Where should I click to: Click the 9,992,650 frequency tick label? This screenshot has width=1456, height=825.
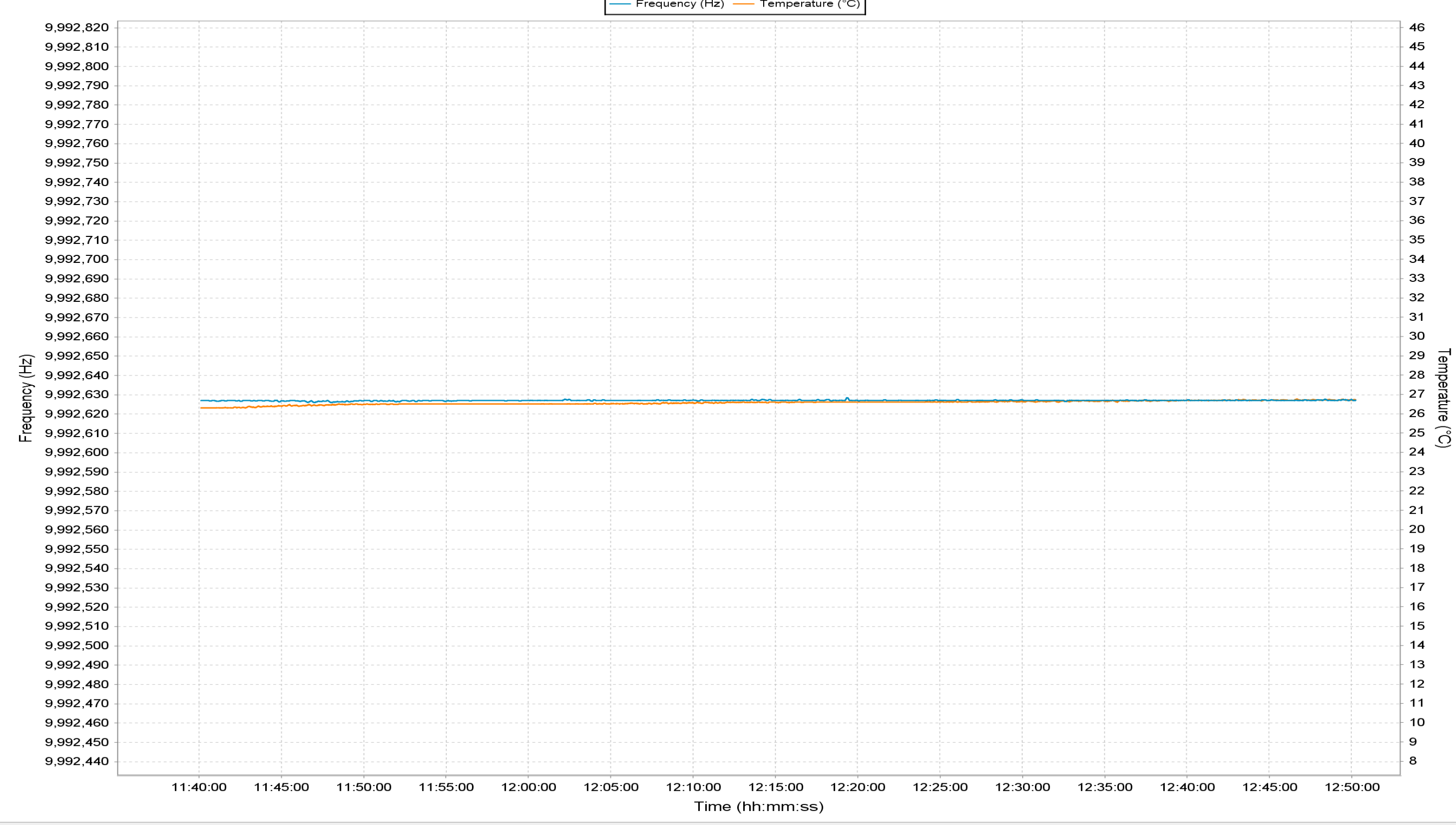pos(76,356)
